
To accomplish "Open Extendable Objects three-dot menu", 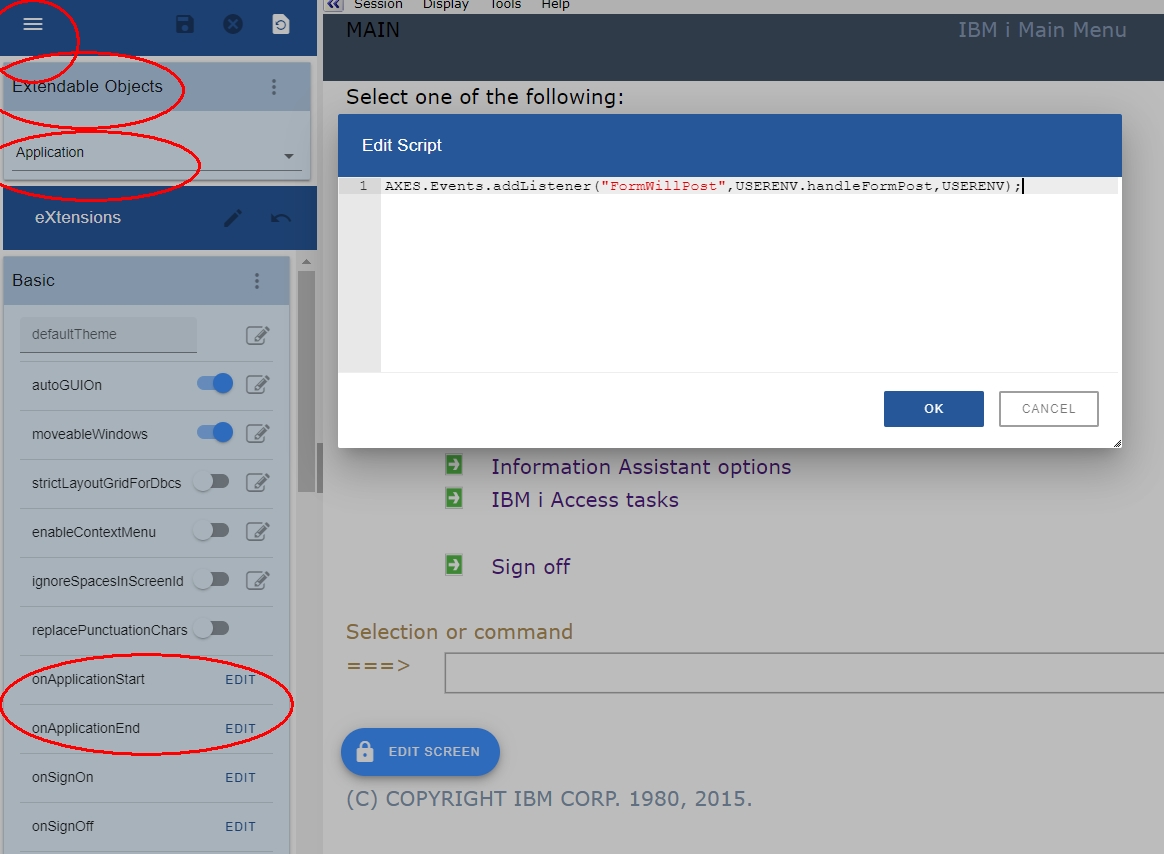I will (x=274, y=87).
